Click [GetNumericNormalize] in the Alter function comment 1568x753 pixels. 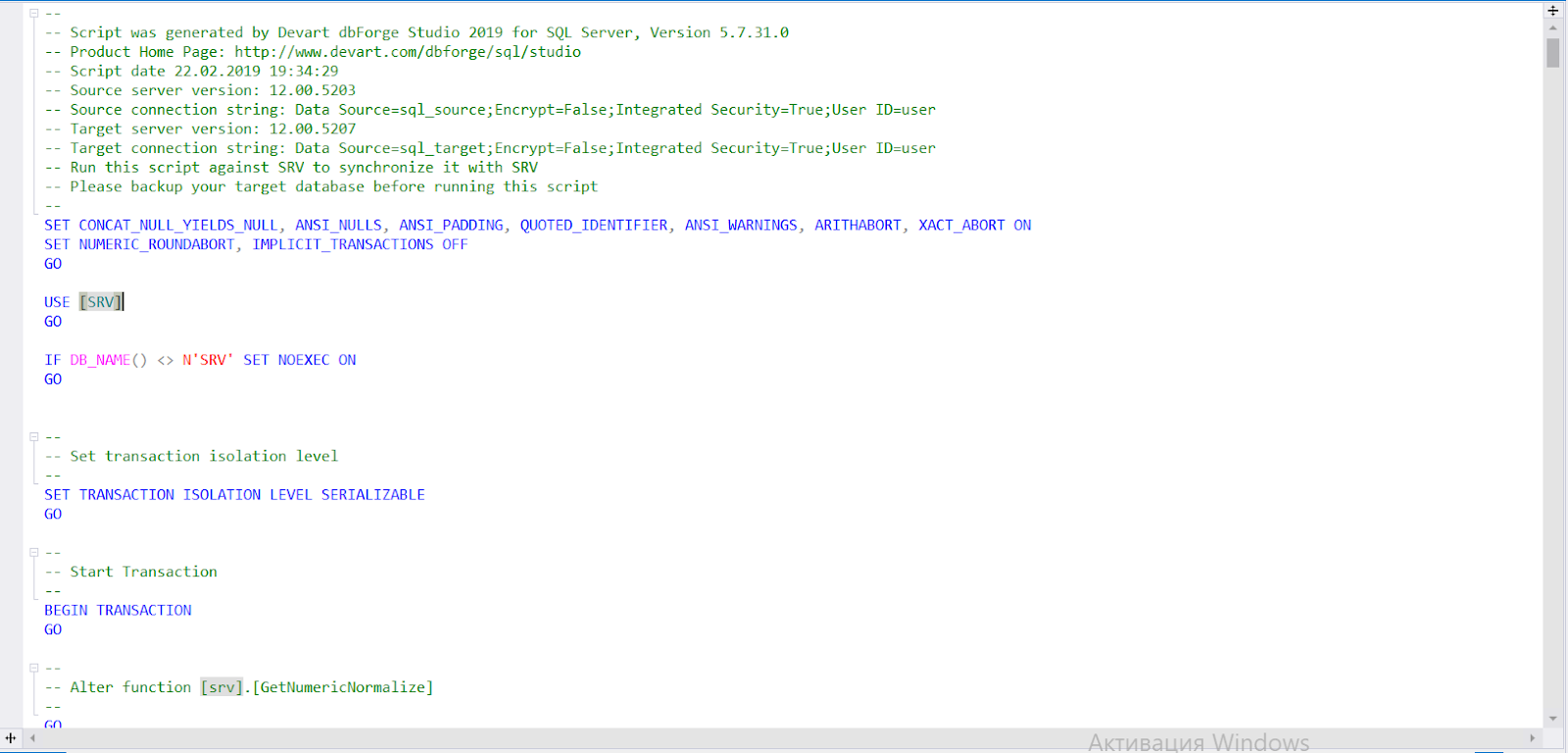(343, 687)
